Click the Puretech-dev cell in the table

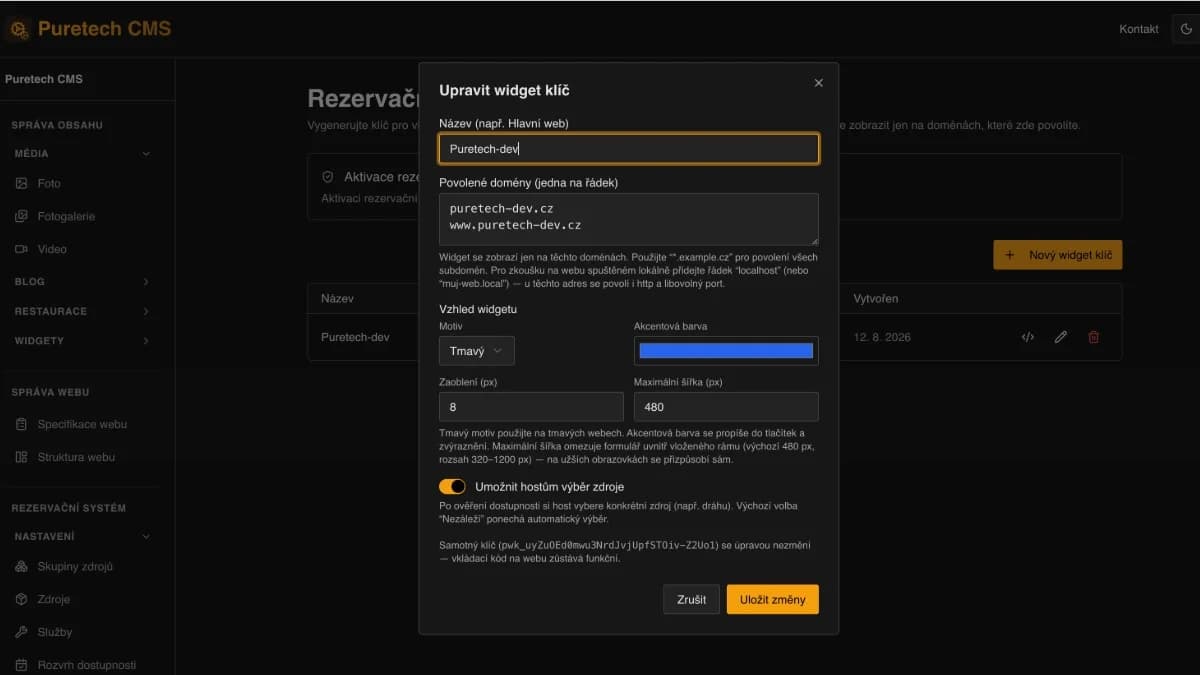355,337
